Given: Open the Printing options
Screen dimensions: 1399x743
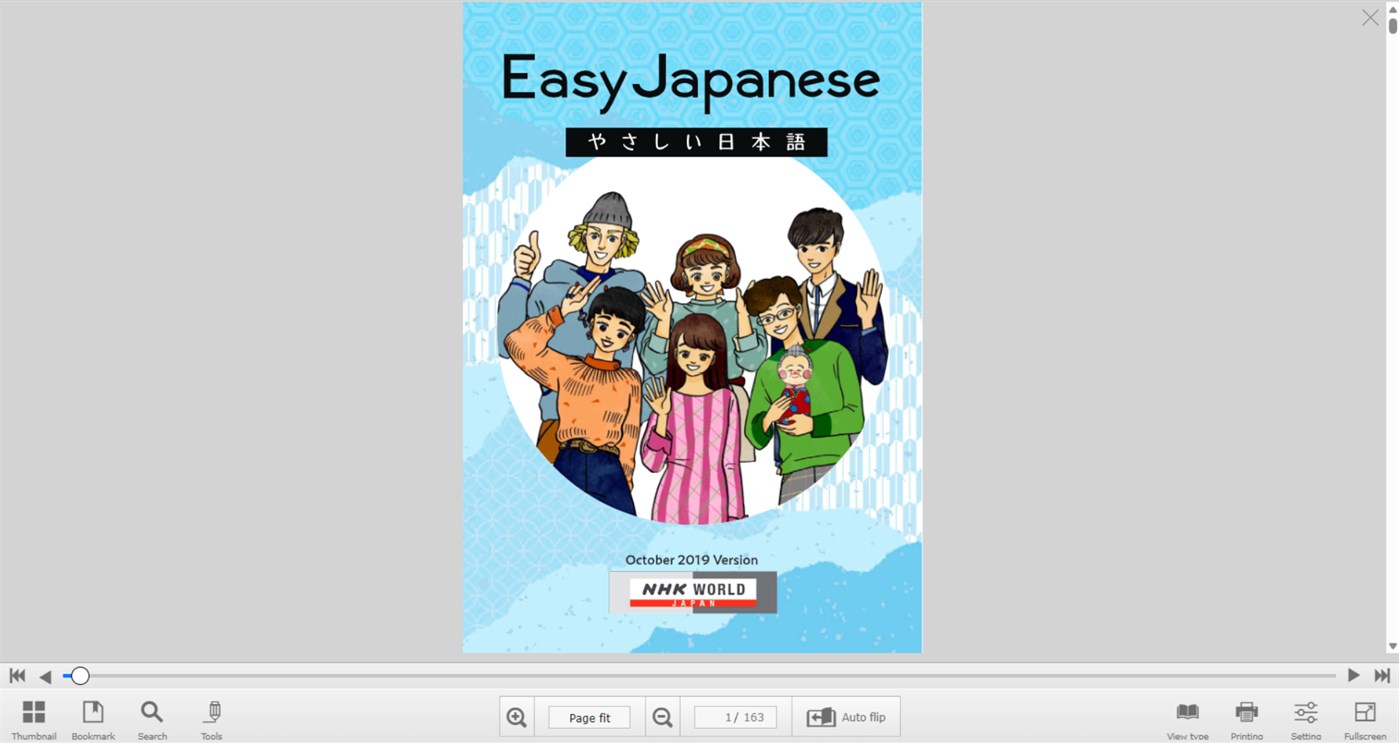Looking at the screenshot, I should pyautogui.click(x=1247, y=719).
